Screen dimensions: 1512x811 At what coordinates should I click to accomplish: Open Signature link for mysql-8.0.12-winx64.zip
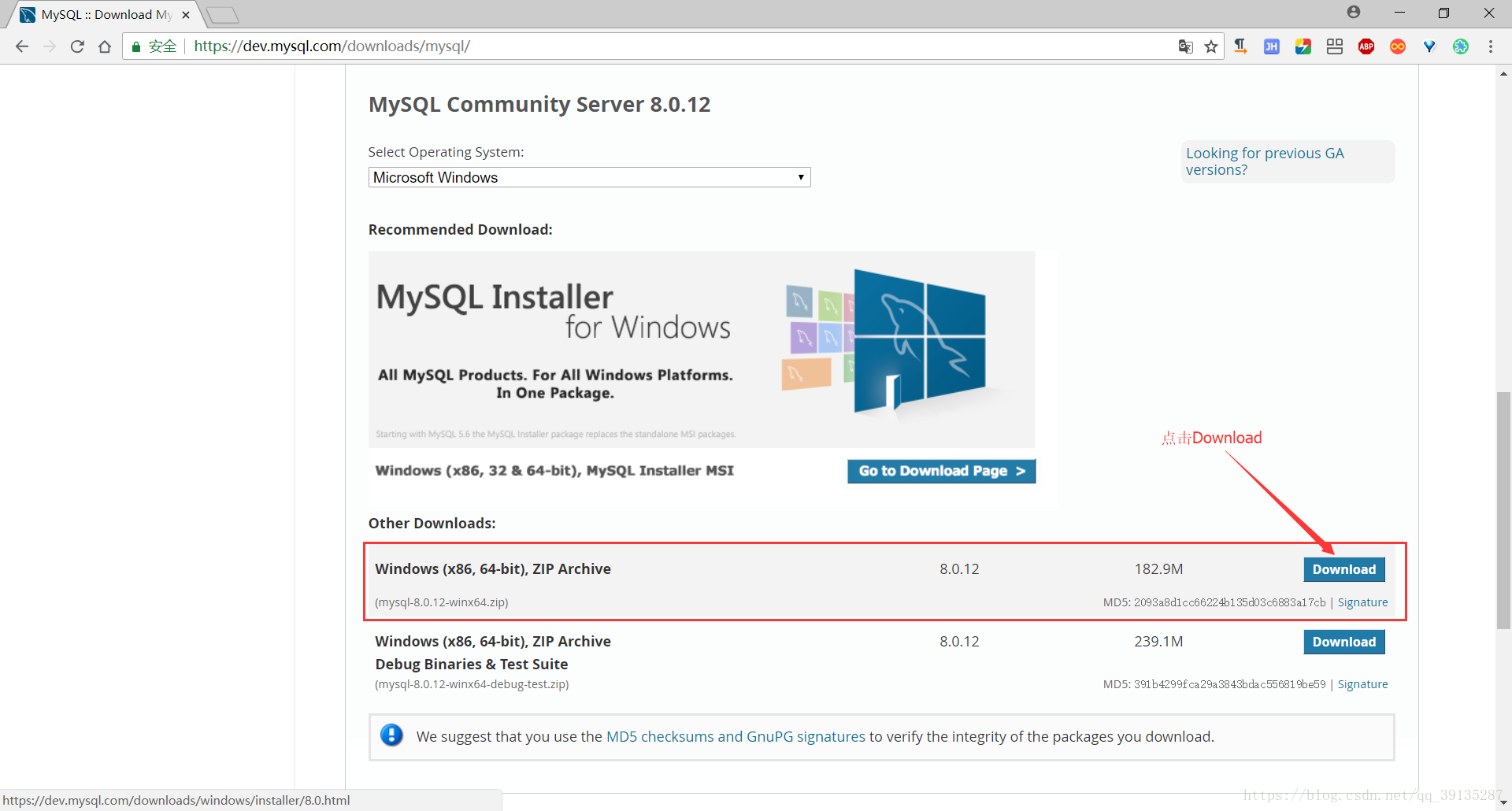(x=1362, y=602)
